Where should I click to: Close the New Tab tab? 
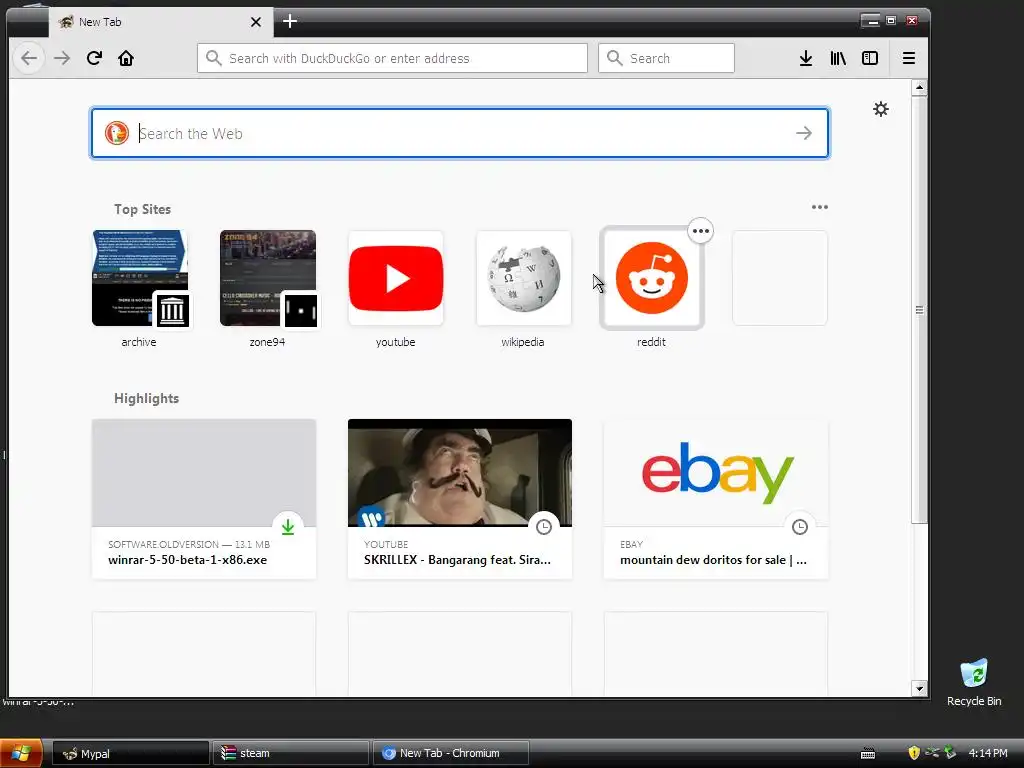point(256,22)
